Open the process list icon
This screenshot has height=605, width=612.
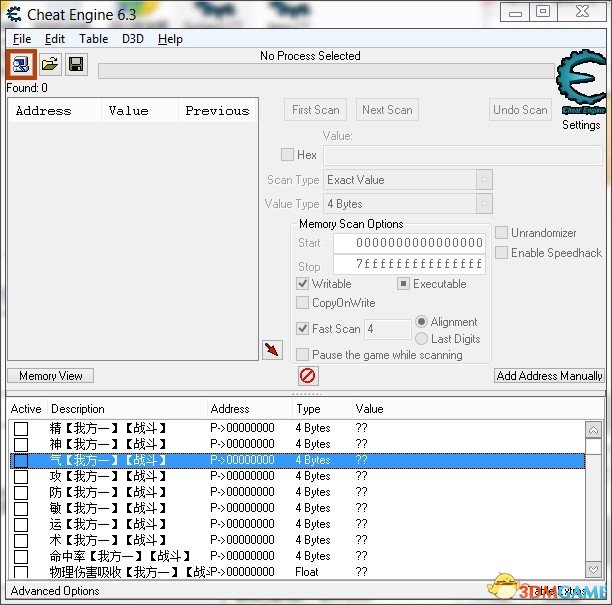coord(21,64)
